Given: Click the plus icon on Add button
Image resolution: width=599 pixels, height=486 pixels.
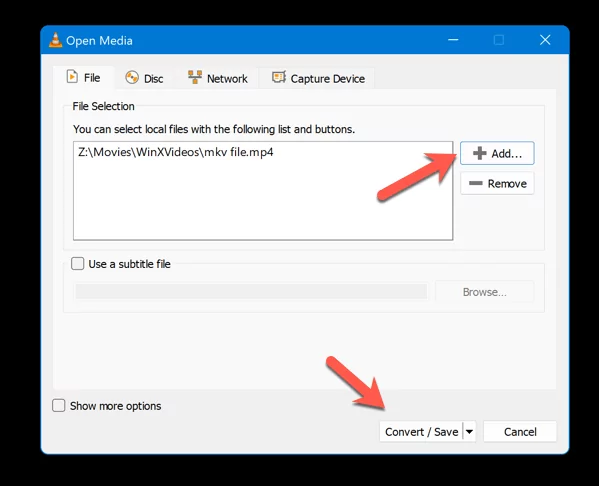Looking at the screenshot, I should [x=479, y=153].
